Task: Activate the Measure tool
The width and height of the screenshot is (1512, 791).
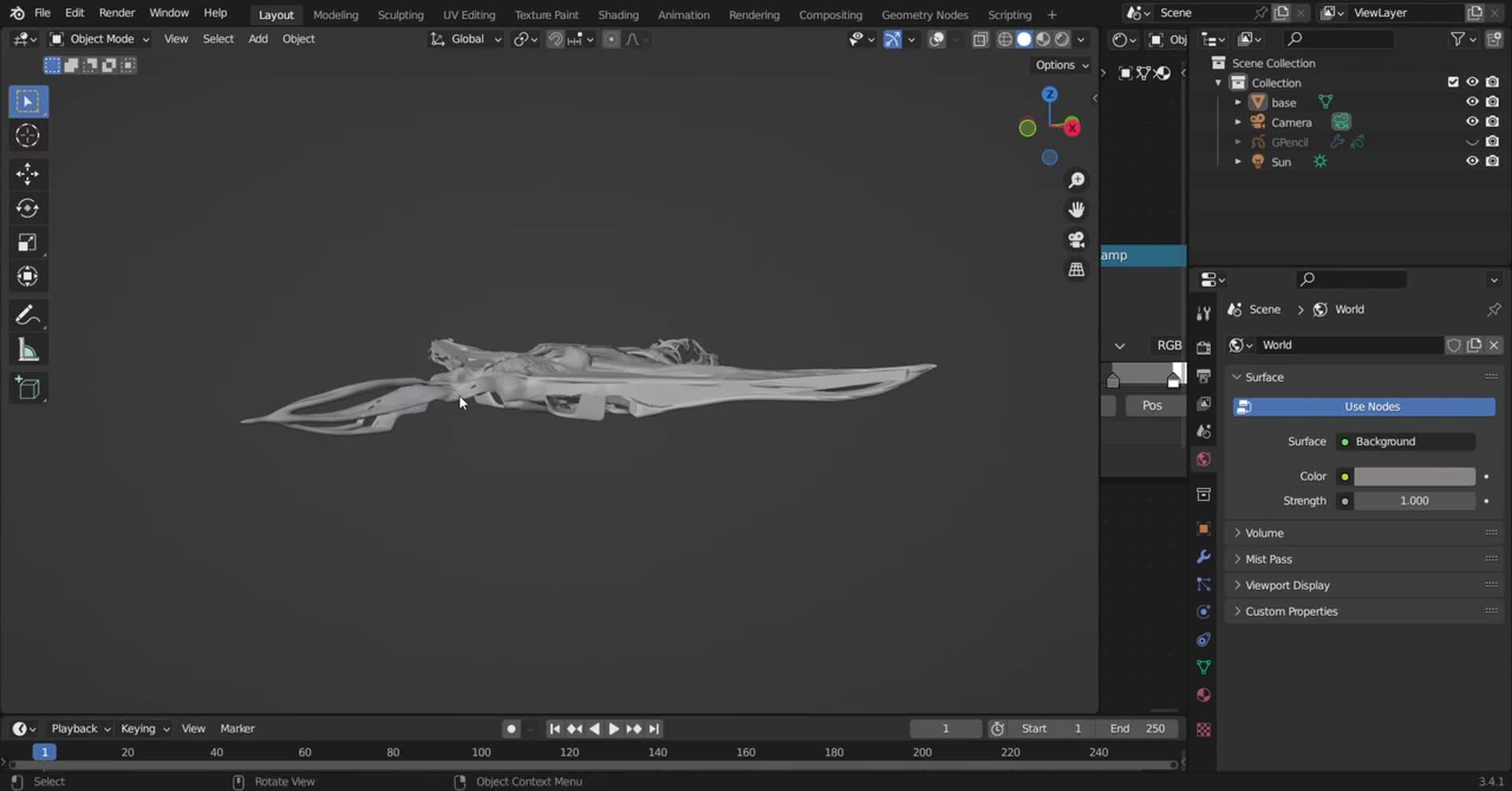Action: pos(28,349)
